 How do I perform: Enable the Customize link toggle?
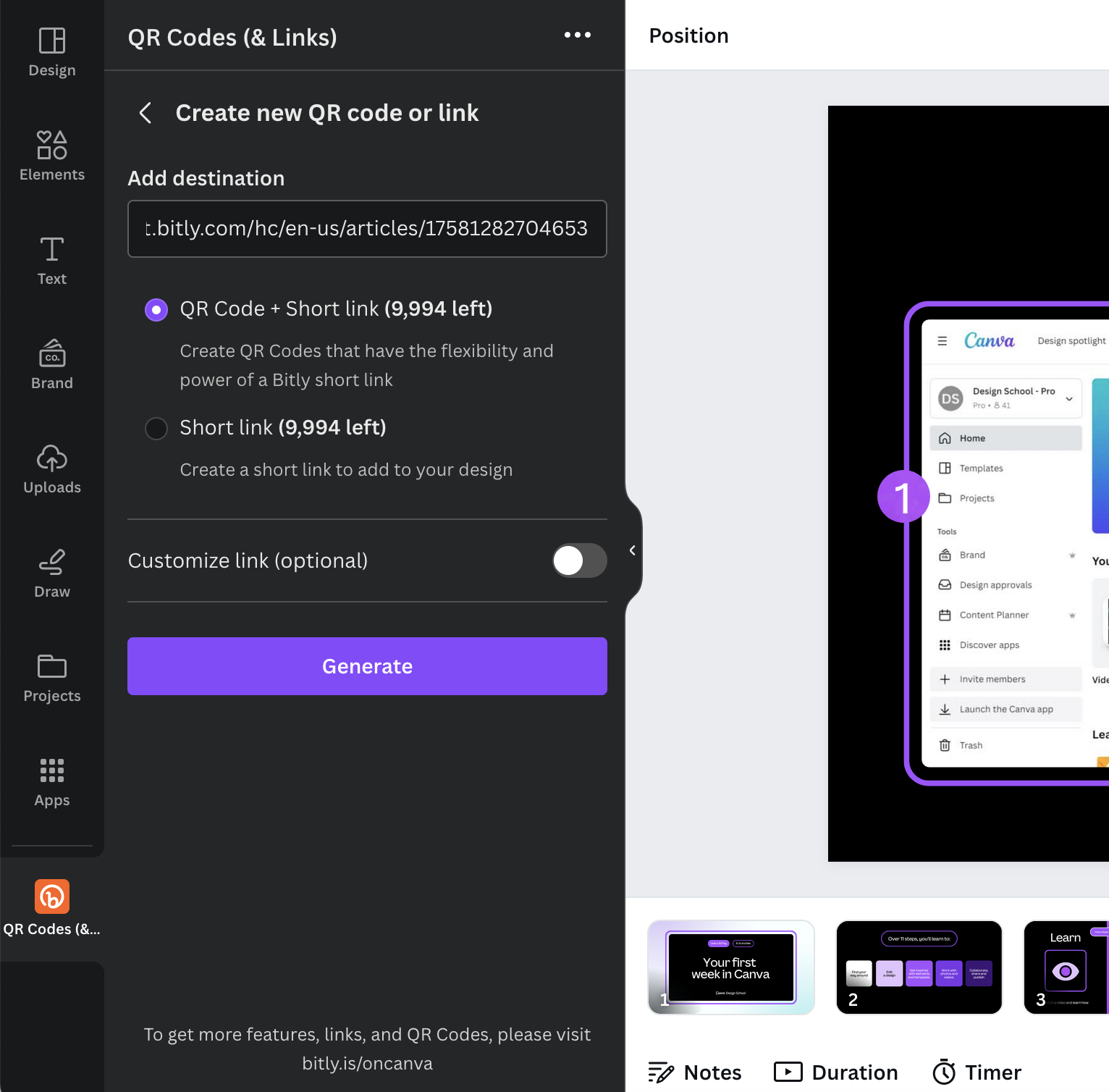point(579,560)
